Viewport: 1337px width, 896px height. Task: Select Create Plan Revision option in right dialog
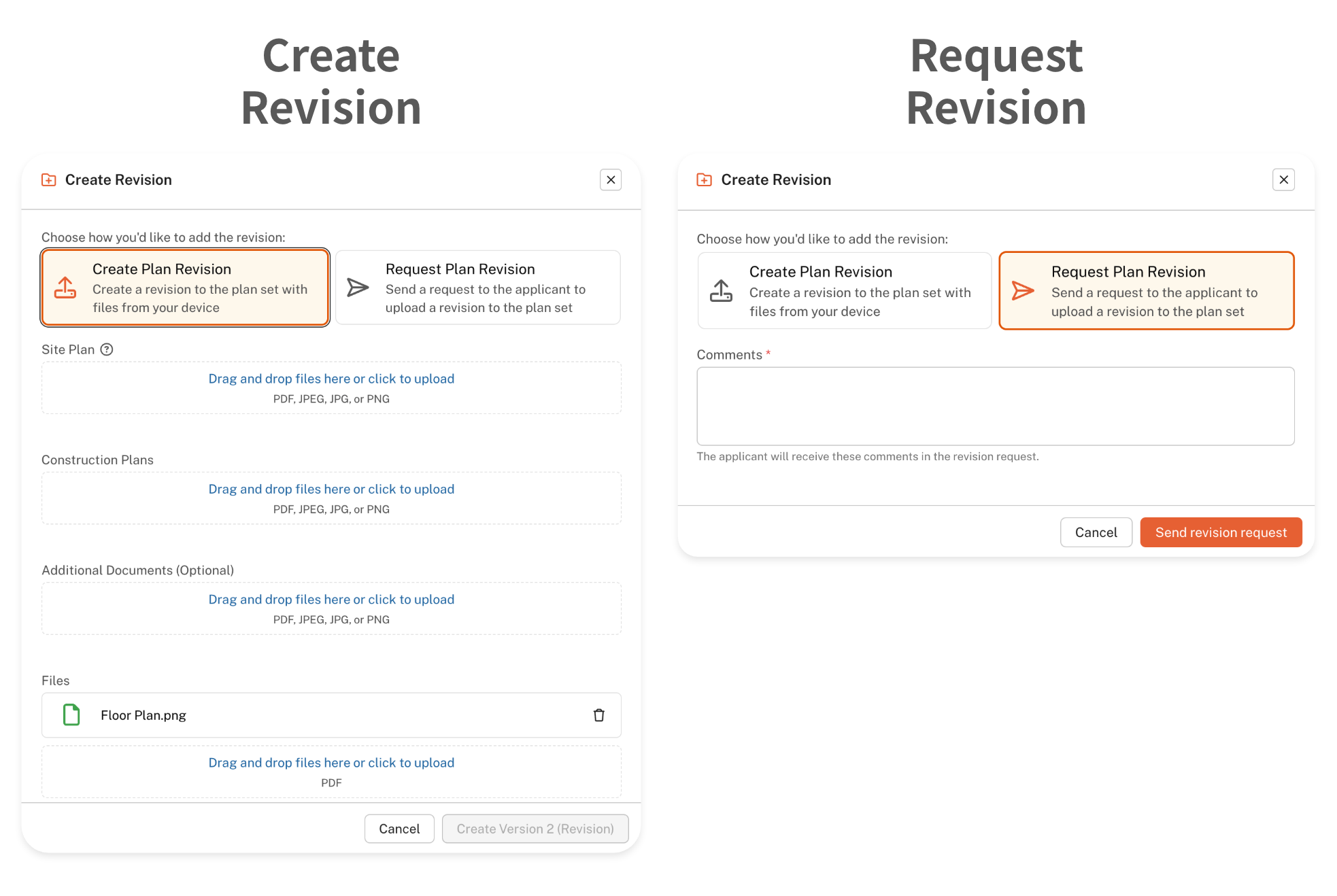844,291
